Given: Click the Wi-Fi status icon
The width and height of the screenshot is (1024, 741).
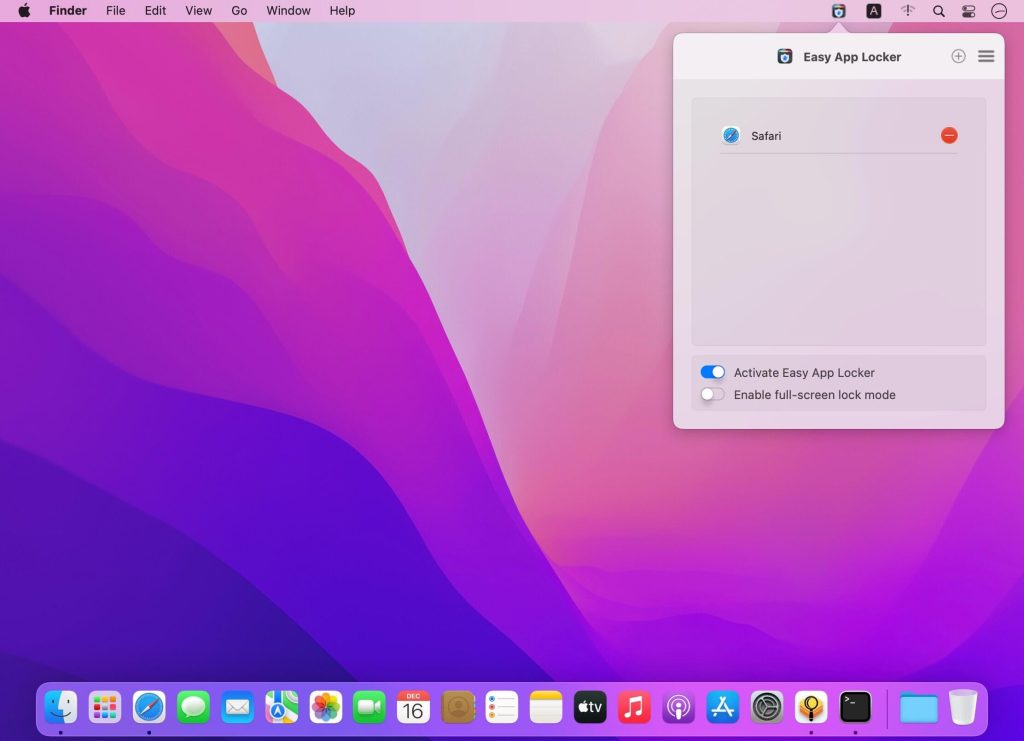Looking at the screenshot, I should pyautogui.click(x=908, y=11).
